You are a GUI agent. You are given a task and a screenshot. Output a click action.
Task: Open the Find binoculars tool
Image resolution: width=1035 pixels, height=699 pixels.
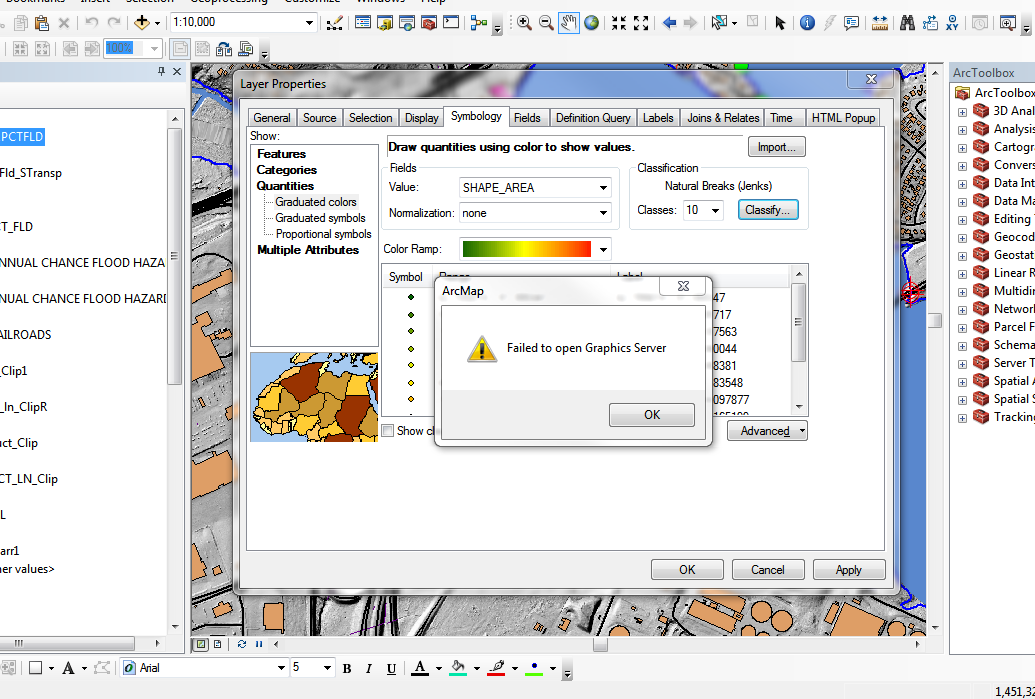click(x=908, y=23)
